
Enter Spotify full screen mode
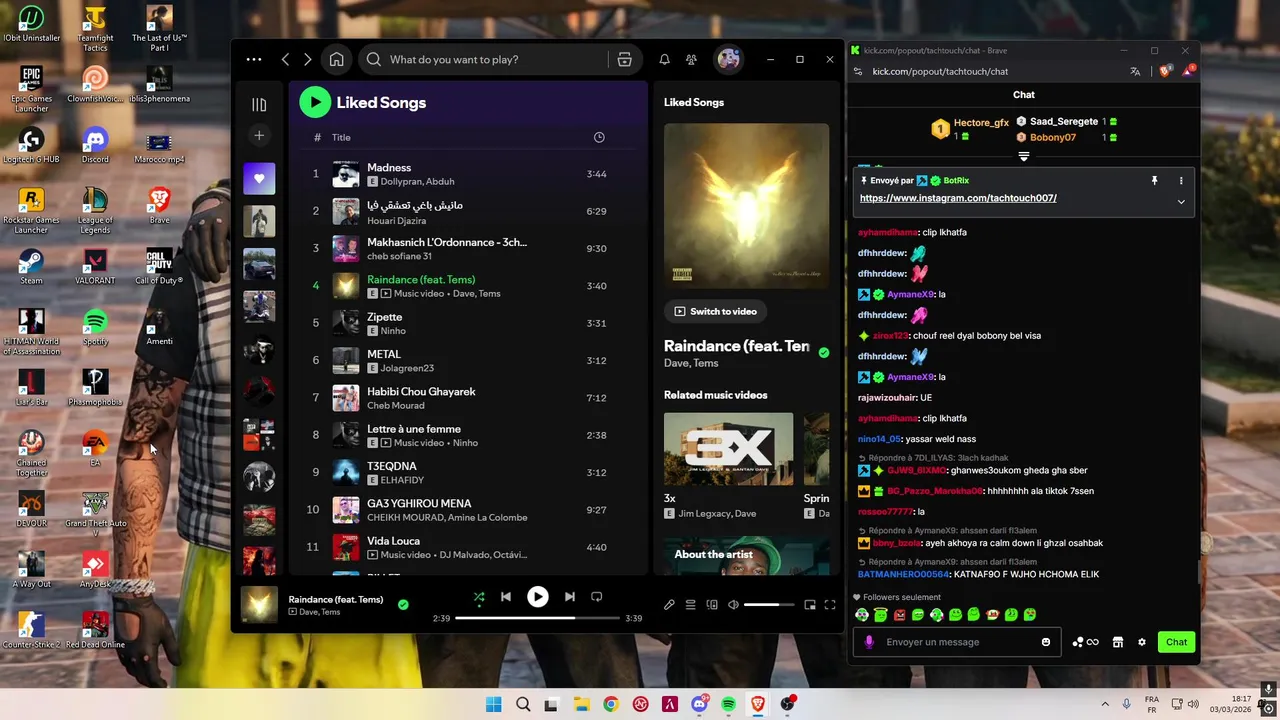click(830, 605)
